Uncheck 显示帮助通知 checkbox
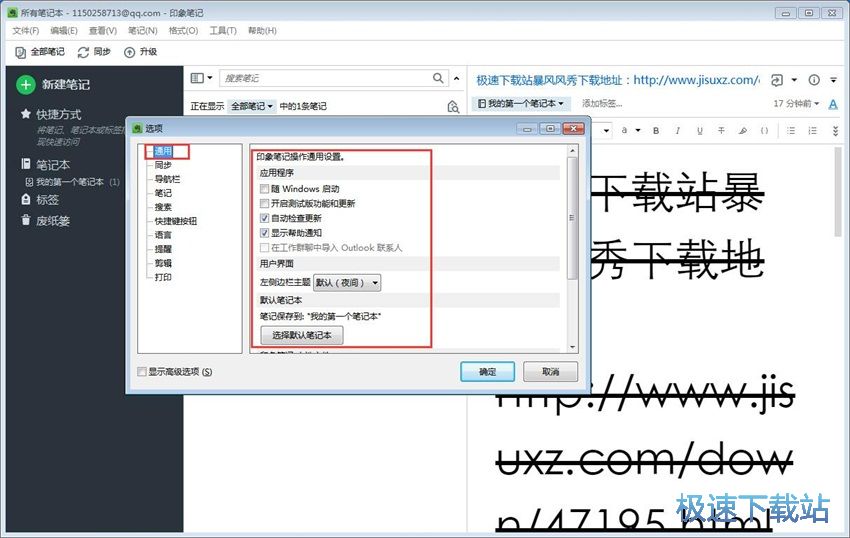 [265, 233]
